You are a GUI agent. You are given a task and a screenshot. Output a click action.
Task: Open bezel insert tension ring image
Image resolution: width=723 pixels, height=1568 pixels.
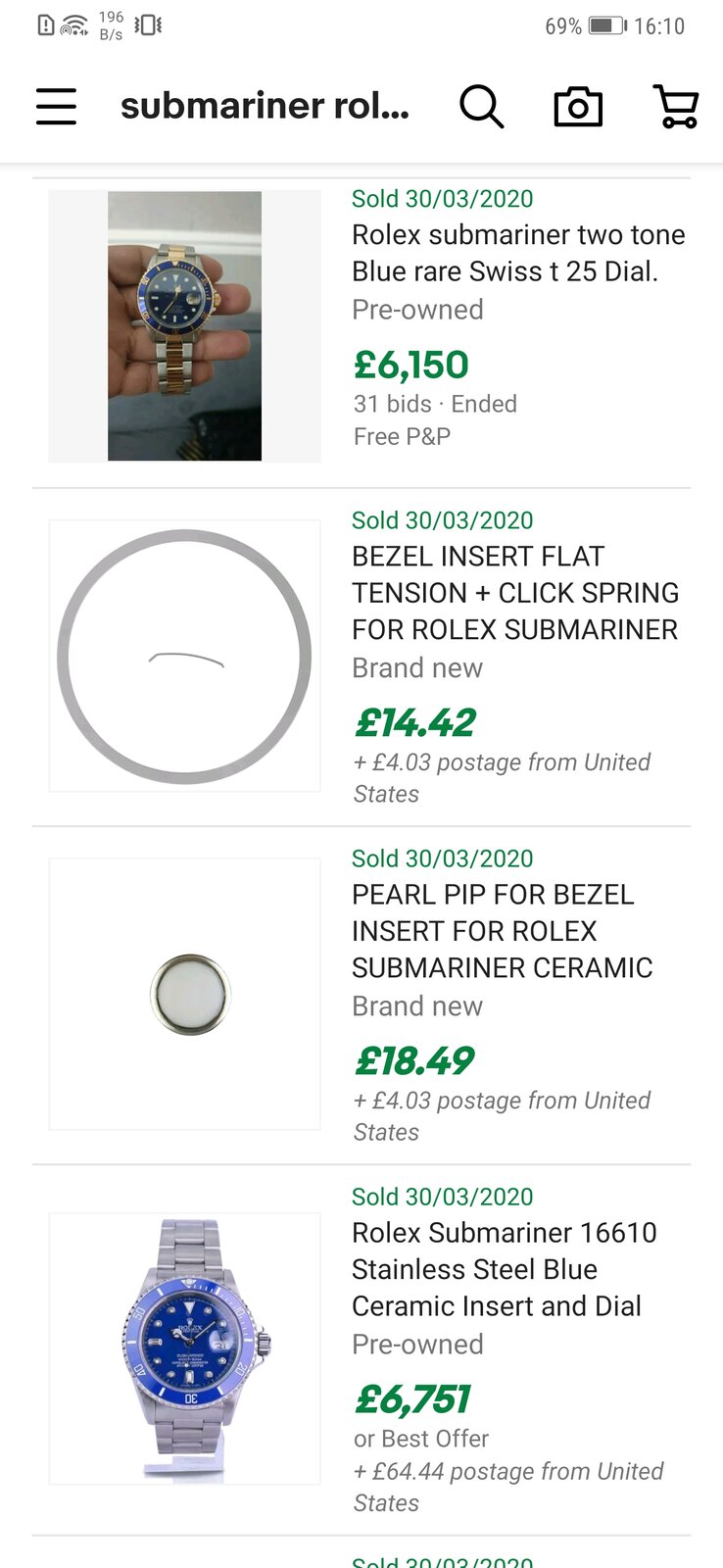[x=184, y=656]
